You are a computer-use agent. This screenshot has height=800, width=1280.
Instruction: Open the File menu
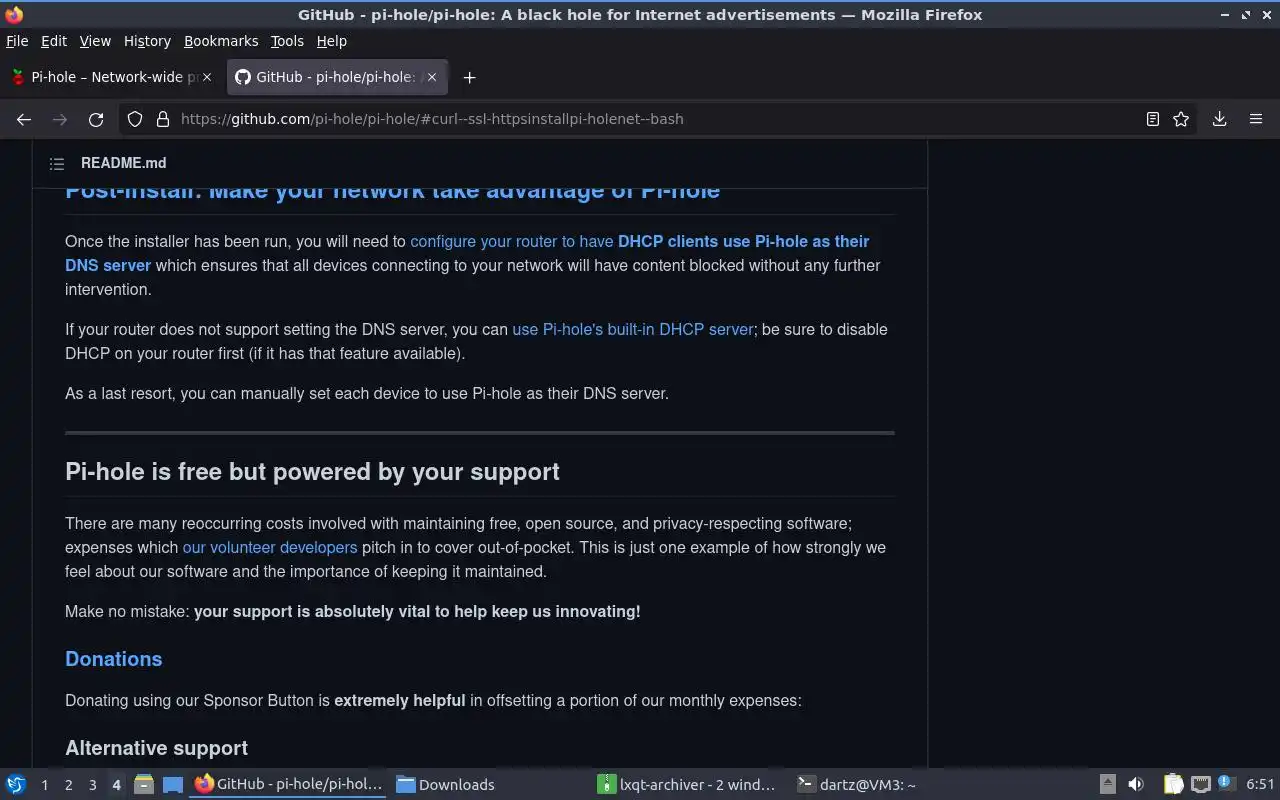tap(17, 41)
